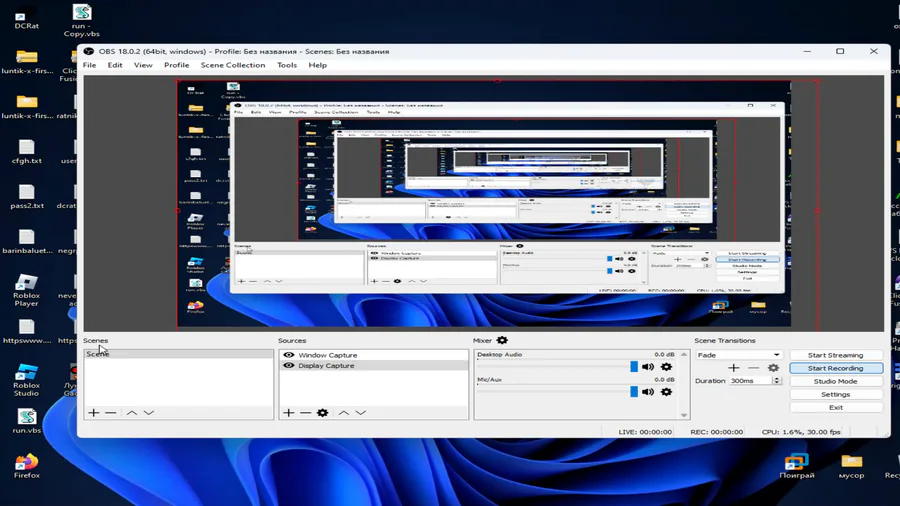Toggle Display Capture visibility eye

pyautogui.click(x=289, y=365)
